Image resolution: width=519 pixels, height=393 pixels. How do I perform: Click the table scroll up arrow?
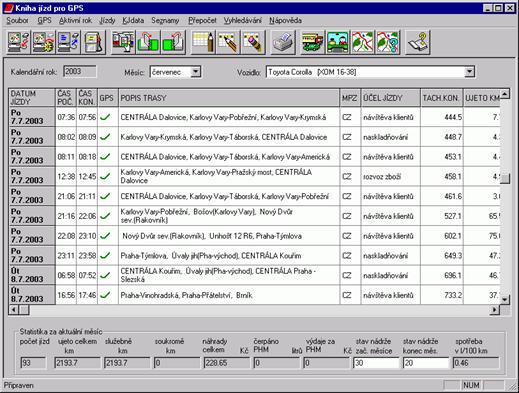pyautogui.click(x=505, y=94)
